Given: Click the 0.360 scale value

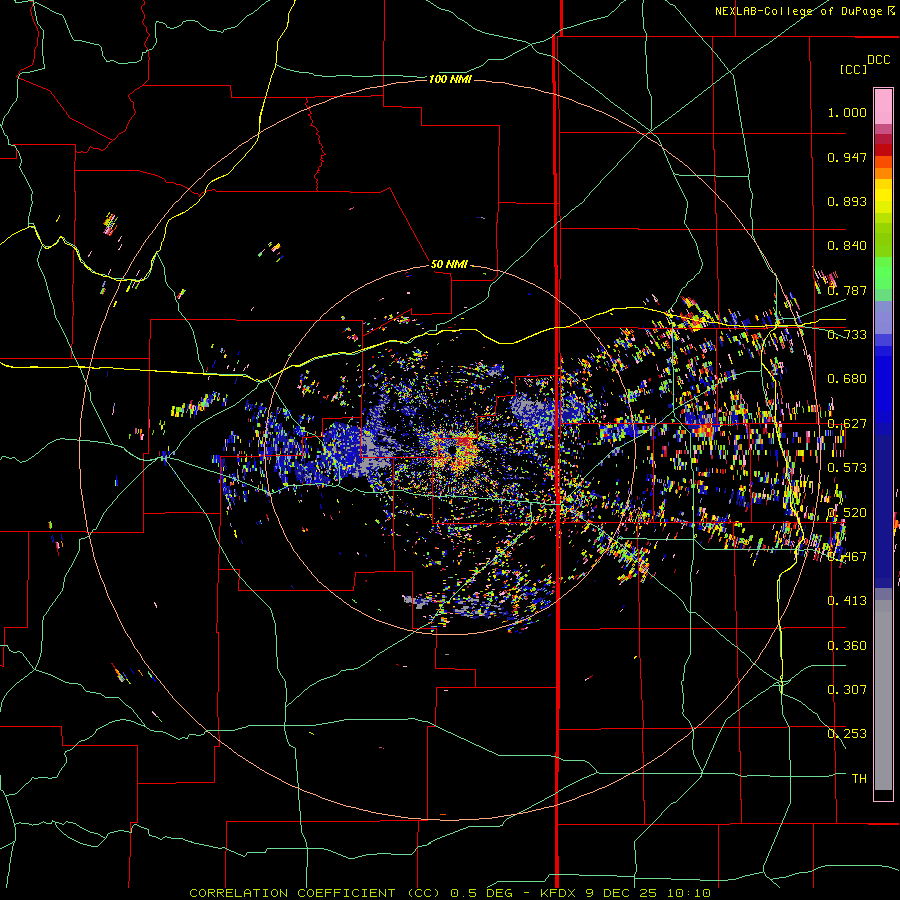Looking at the screenshot, I should coord(847,646).
